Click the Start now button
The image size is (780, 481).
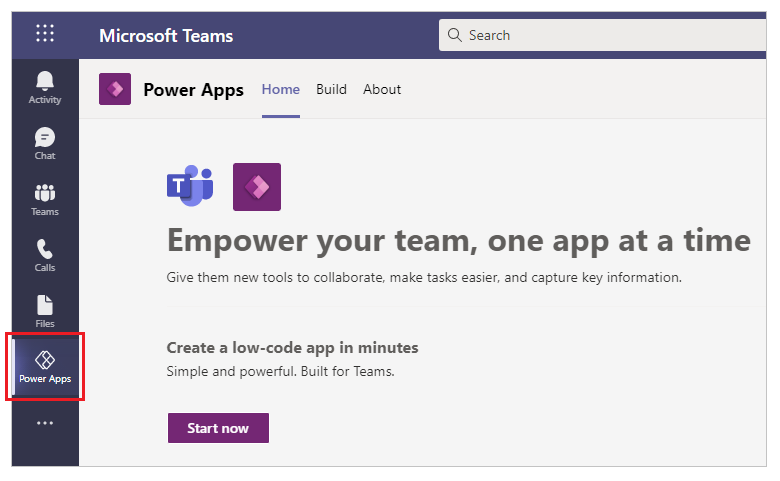(x=218, y=428)
